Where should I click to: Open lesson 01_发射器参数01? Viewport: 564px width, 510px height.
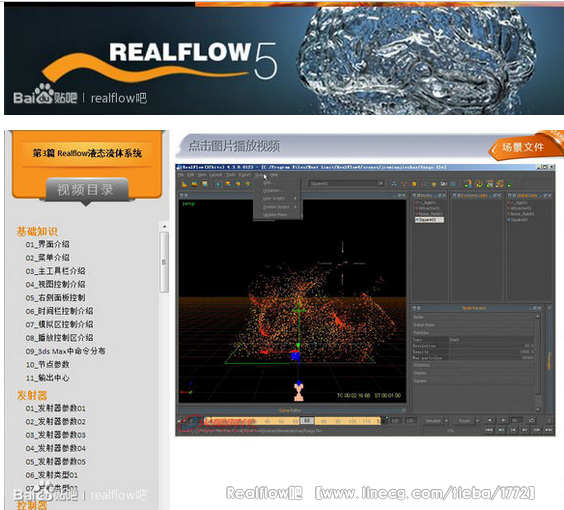coord(55,408)
